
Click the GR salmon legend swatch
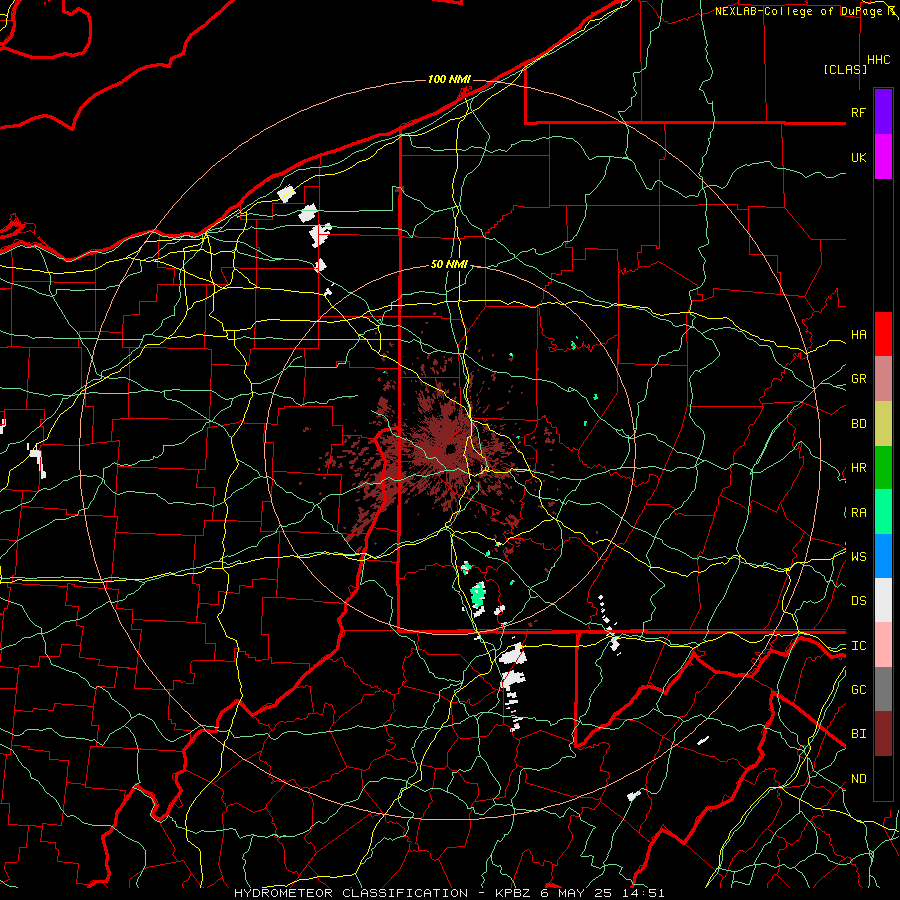coord(883,379)
